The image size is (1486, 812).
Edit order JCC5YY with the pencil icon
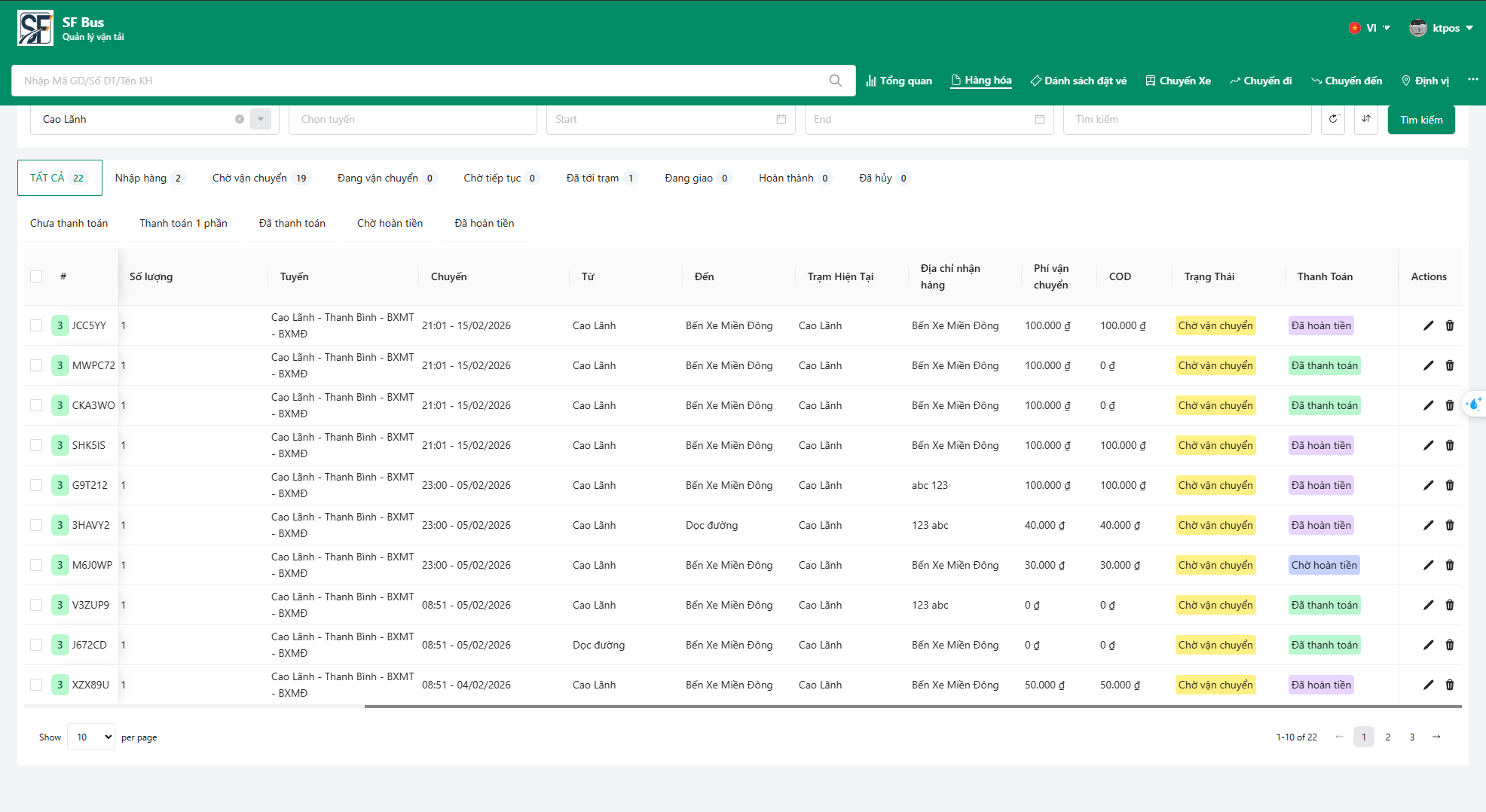[1428, 325]
